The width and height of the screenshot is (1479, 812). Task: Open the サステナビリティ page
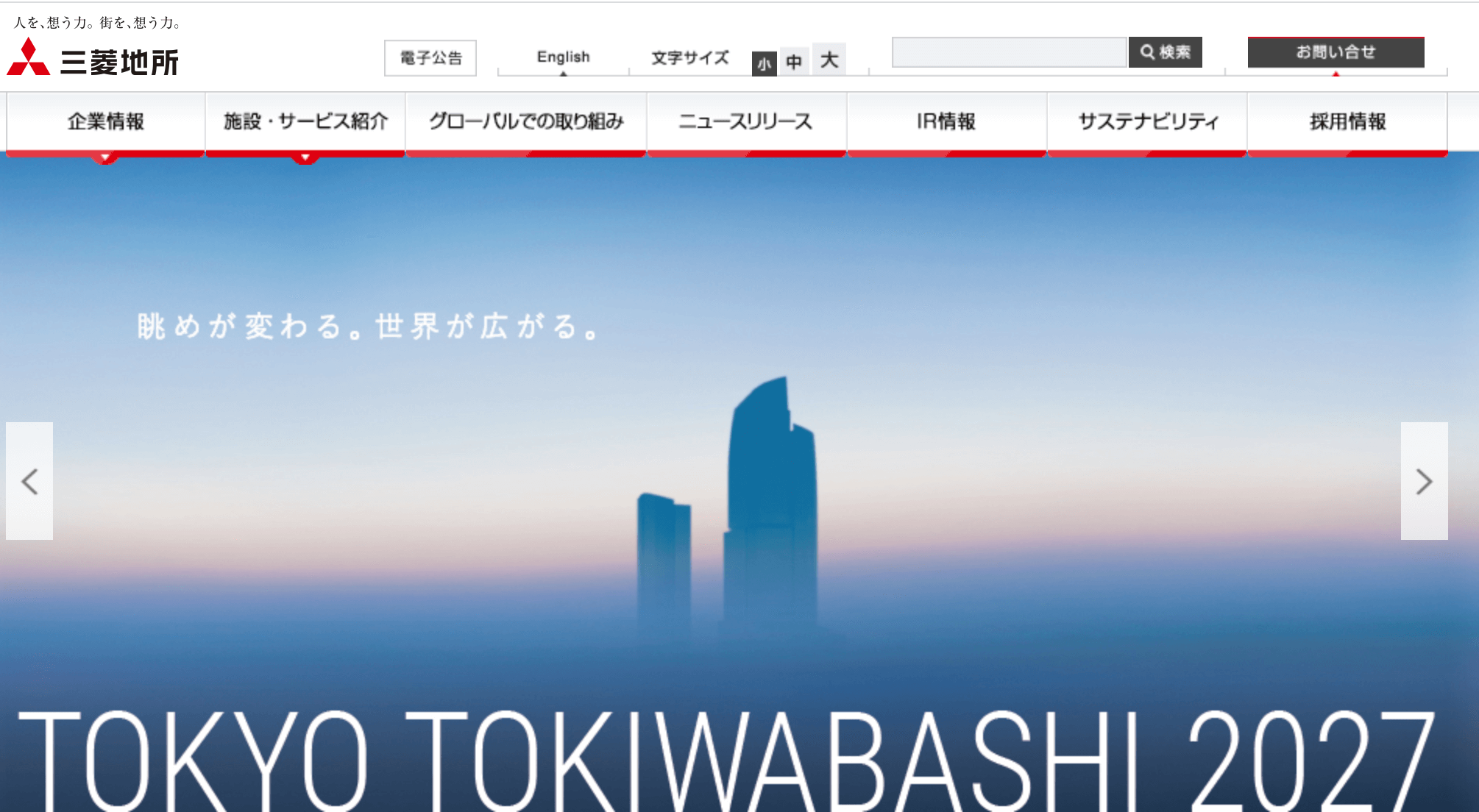click(1147, 122)
